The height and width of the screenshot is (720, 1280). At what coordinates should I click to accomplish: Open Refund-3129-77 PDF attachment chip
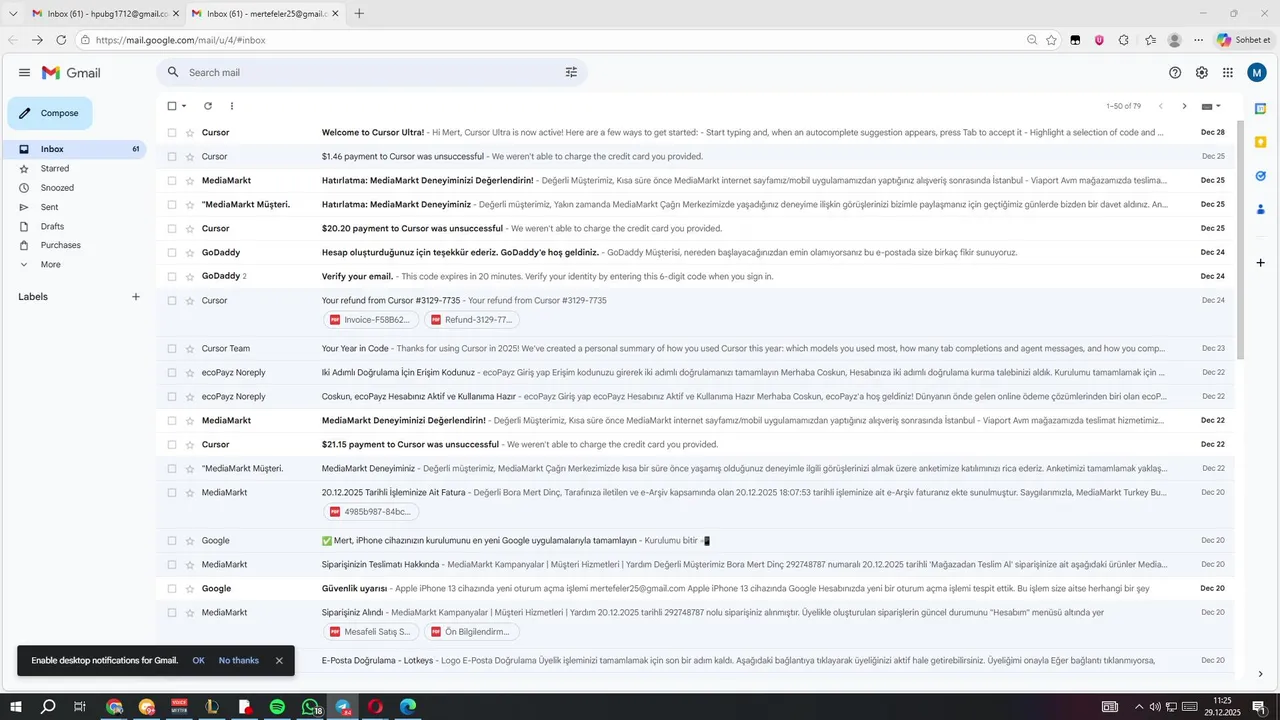[472, 320]
